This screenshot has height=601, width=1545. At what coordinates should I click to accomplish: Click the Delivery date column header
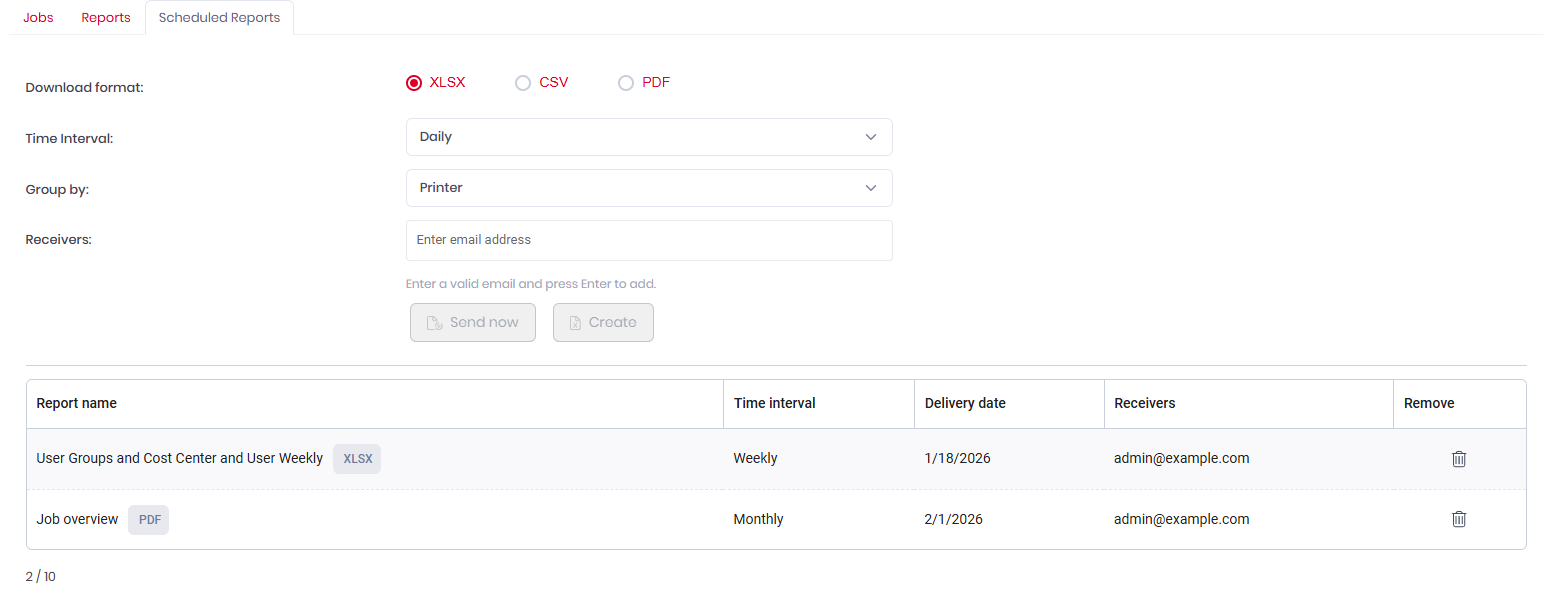tap(965, 404)
